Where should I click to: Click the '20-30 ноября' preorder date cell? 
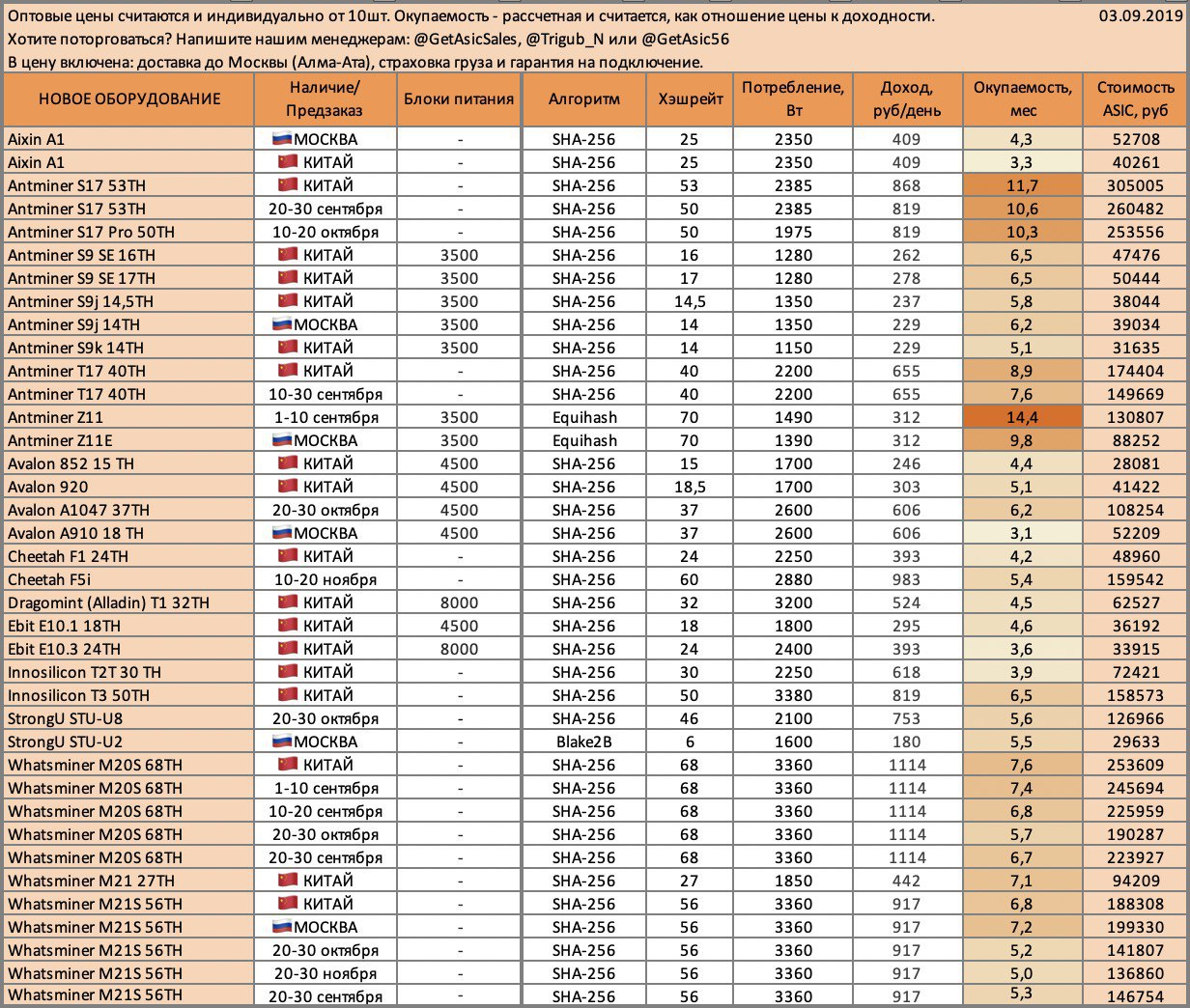click(x=326, y=973)
